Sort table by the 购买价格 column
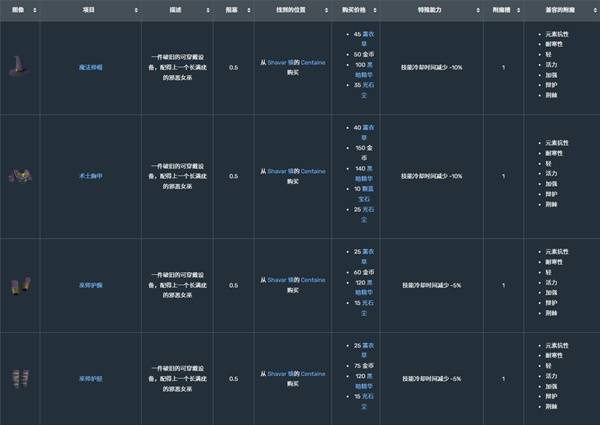Viewport: 600px width, 425px height. (x=354, y=9)
